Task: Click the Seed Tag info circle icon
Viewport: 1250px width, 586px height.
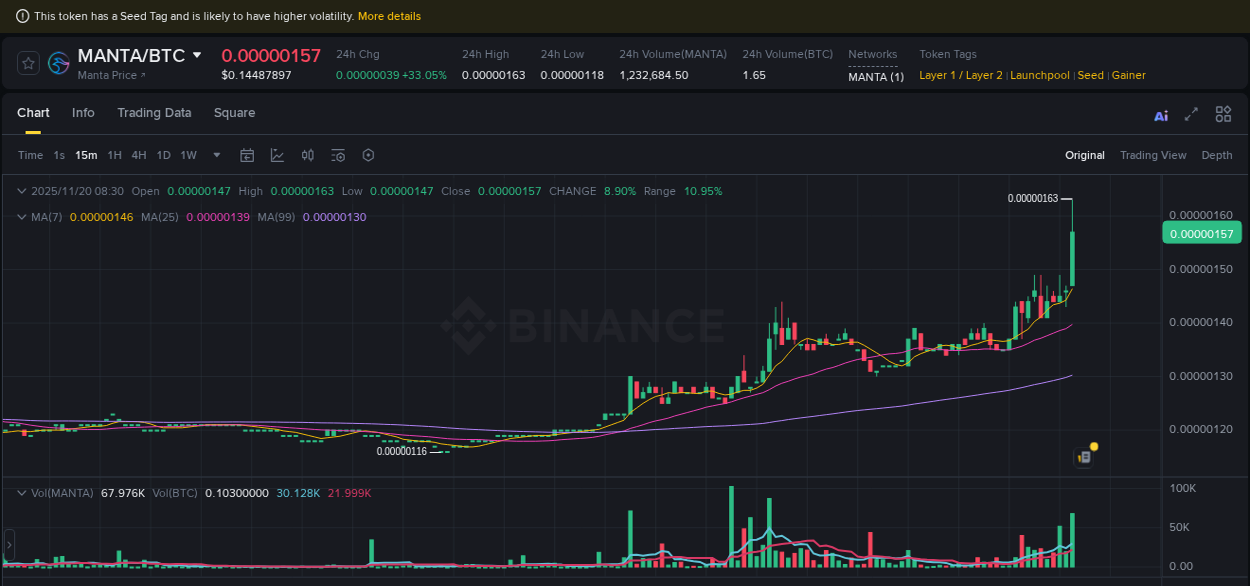Action: point(22,15)
